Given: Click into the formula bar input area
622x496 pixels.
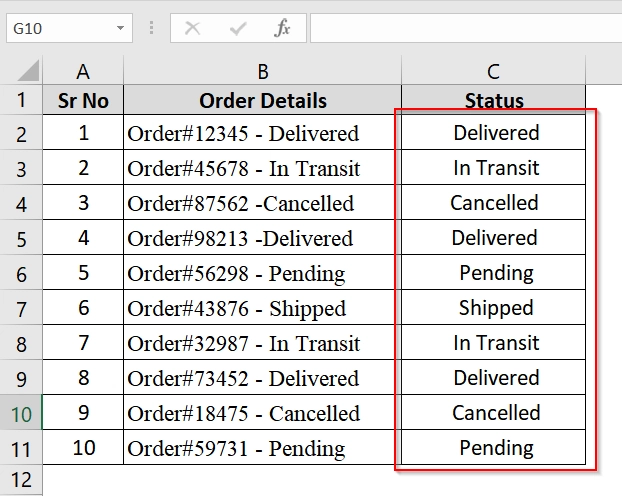Looking at the screenshot, I should (x=466, y=28).
